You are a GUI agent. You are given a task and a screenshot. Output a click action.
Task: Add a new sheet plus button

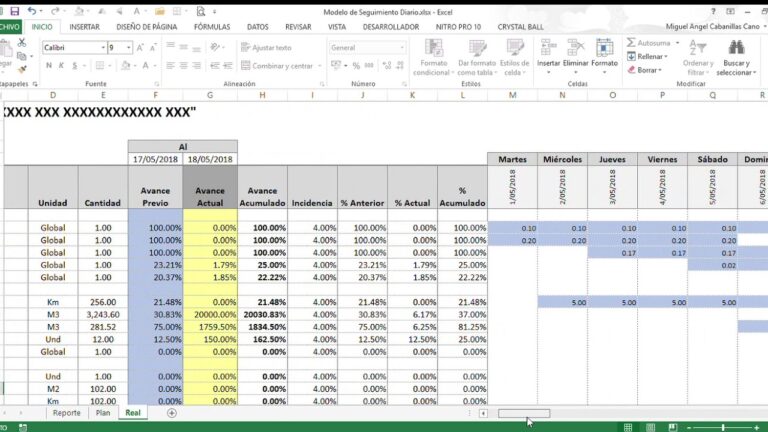[171, 413]
